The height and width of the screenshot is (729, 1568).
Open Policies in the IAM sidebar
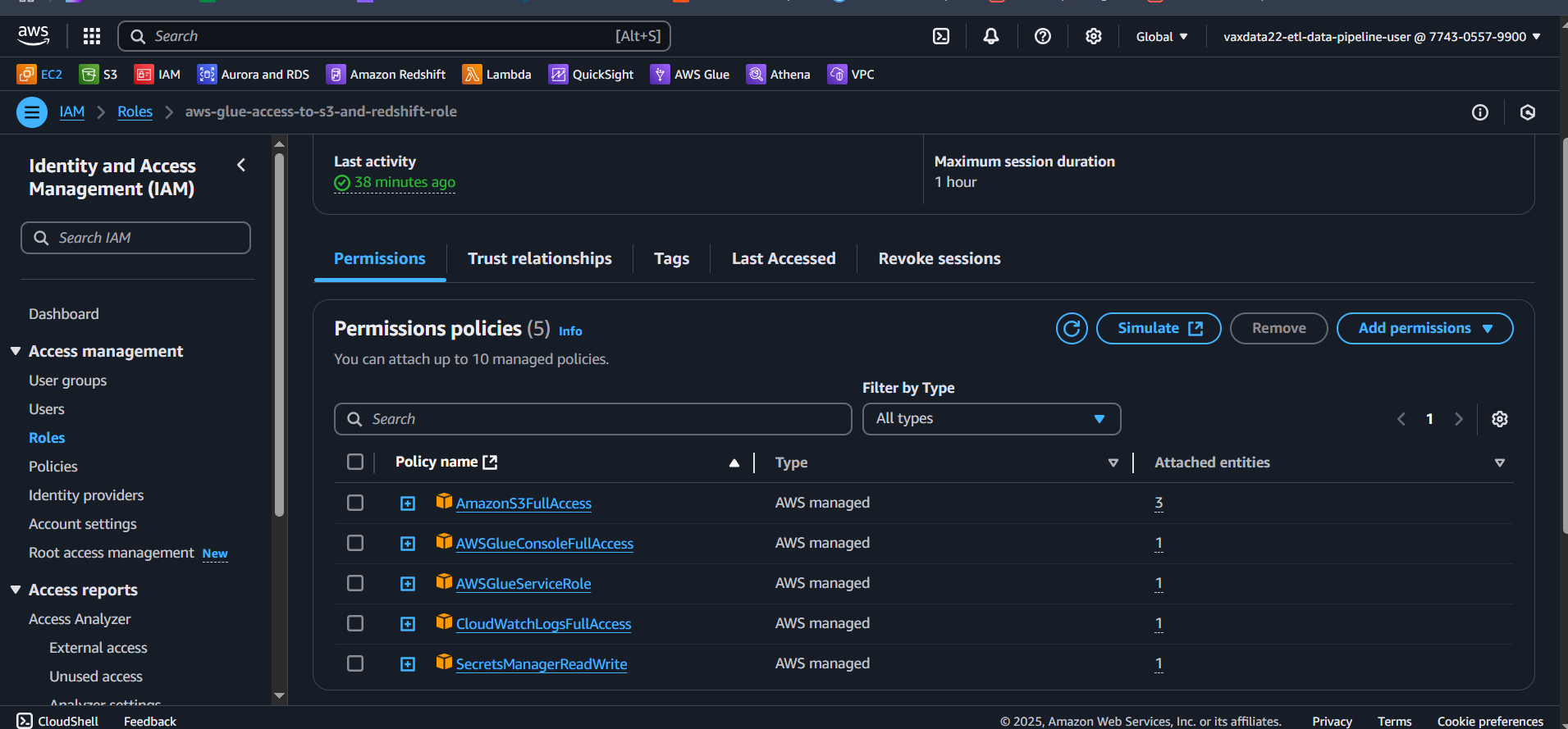click(53, 467)
